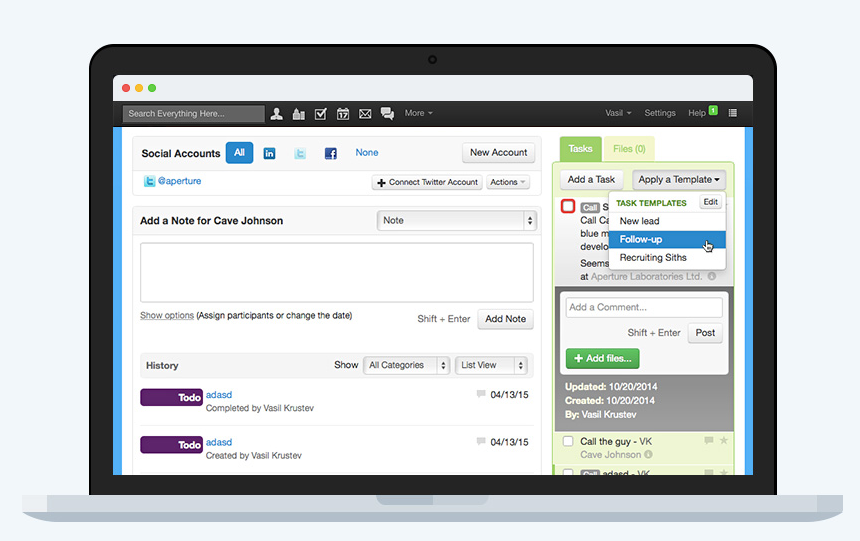
Task: Click the list menu icon beside Help
Action: (732, 113)
